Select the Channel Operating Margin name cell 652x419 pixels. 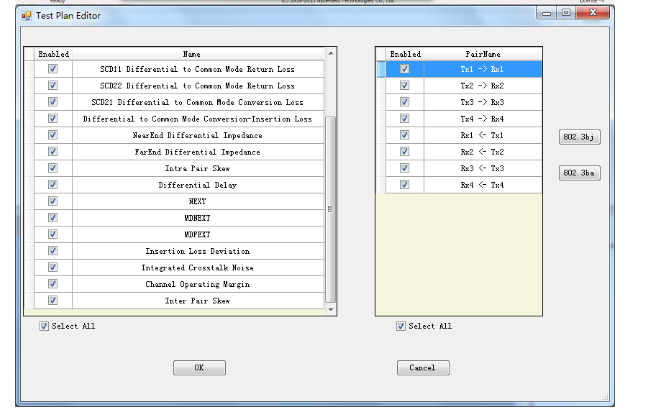(x=198, y=284)
